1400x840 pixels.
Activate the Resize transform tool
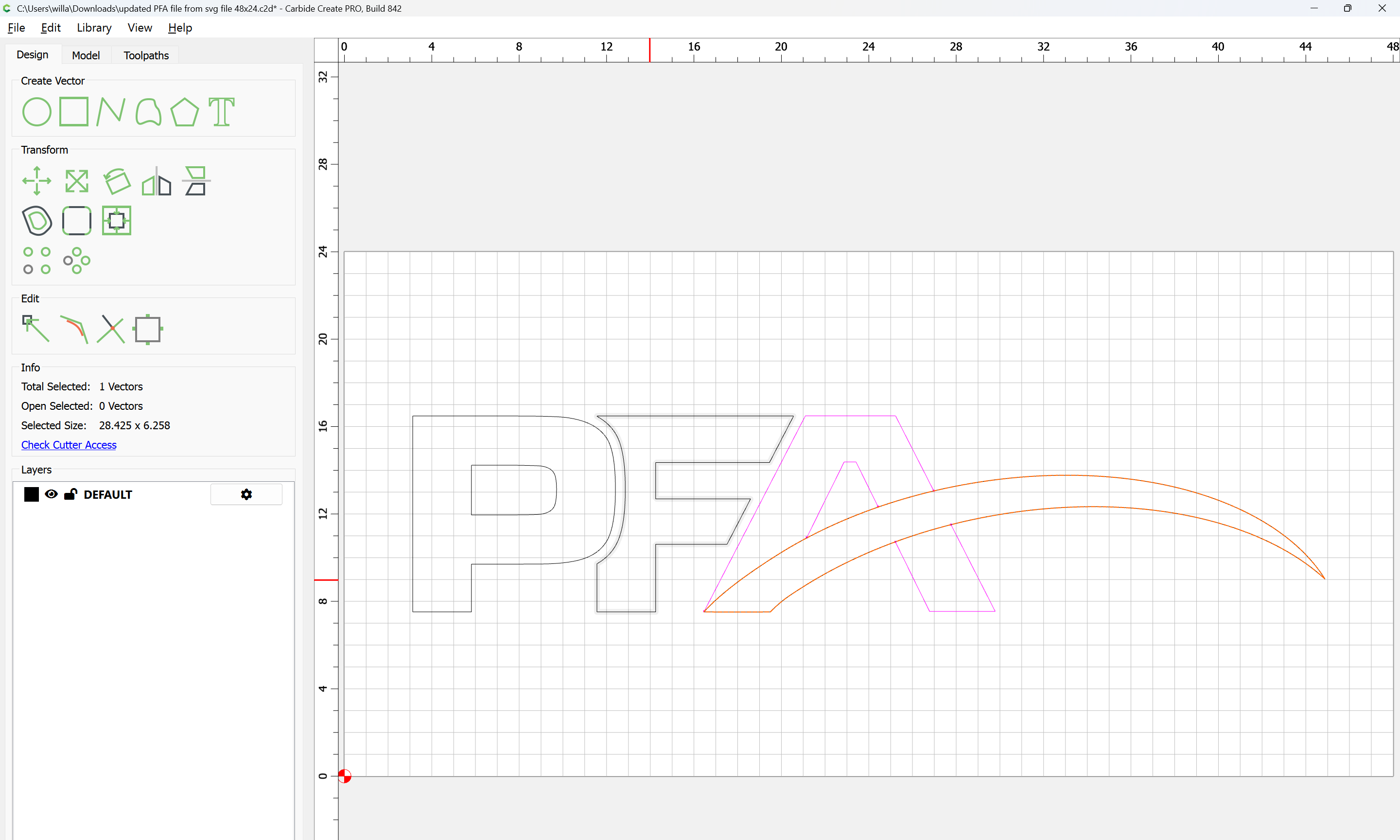(76, 181)
